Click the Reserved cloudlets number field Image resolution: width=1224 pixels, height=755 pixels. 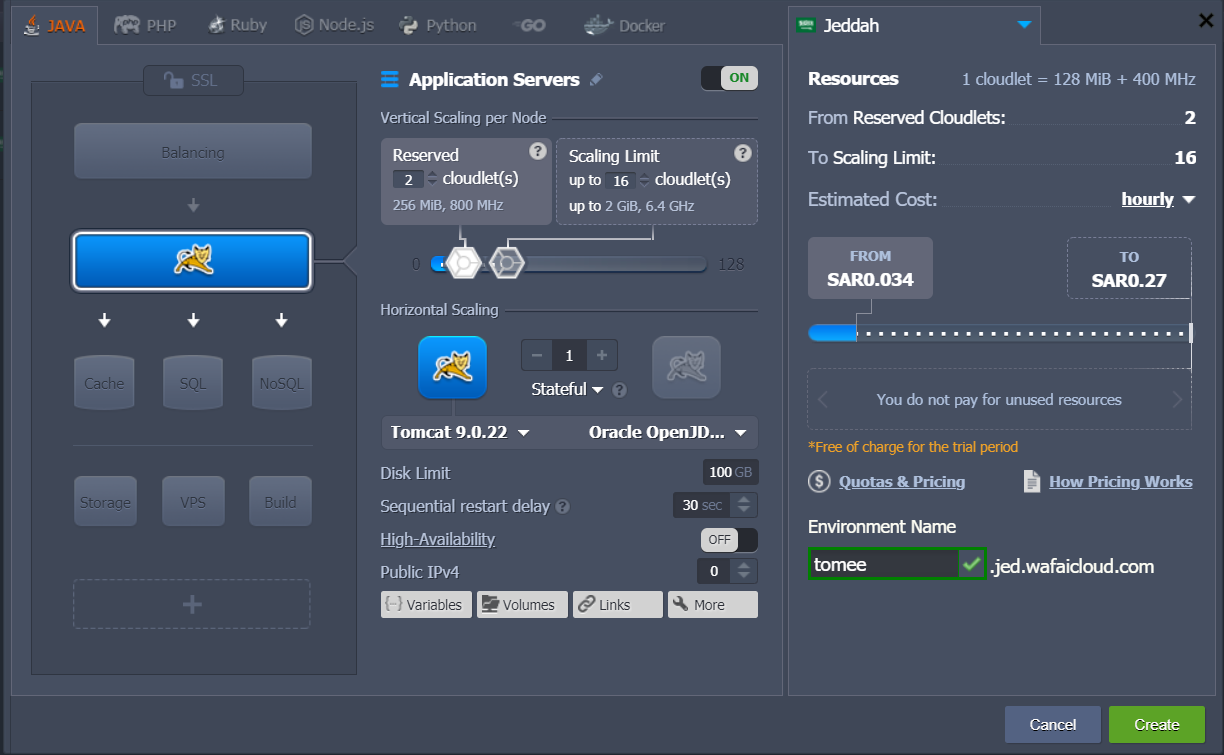coord(408,180)
